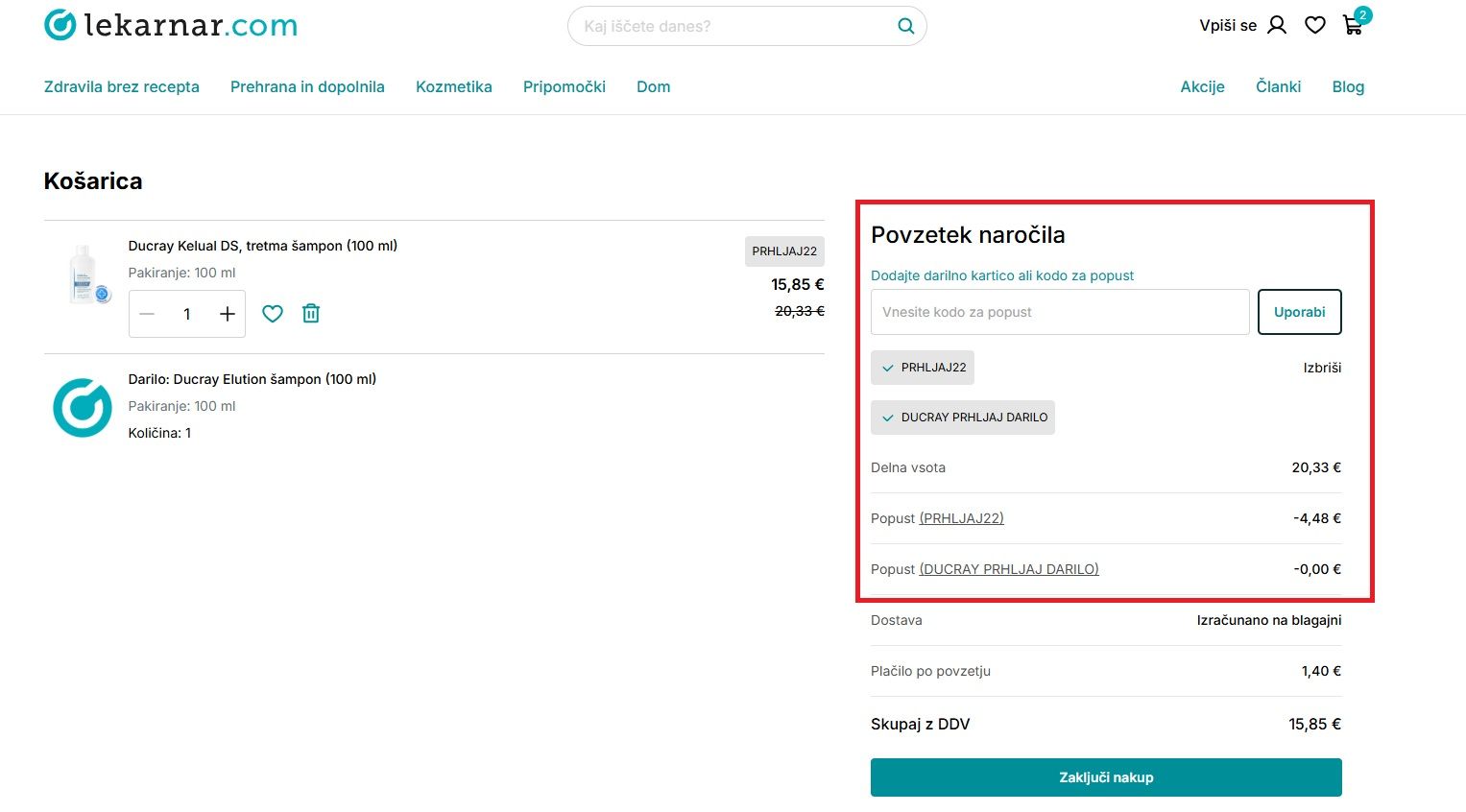Decrease quantity with the minus button

[147, 314]
